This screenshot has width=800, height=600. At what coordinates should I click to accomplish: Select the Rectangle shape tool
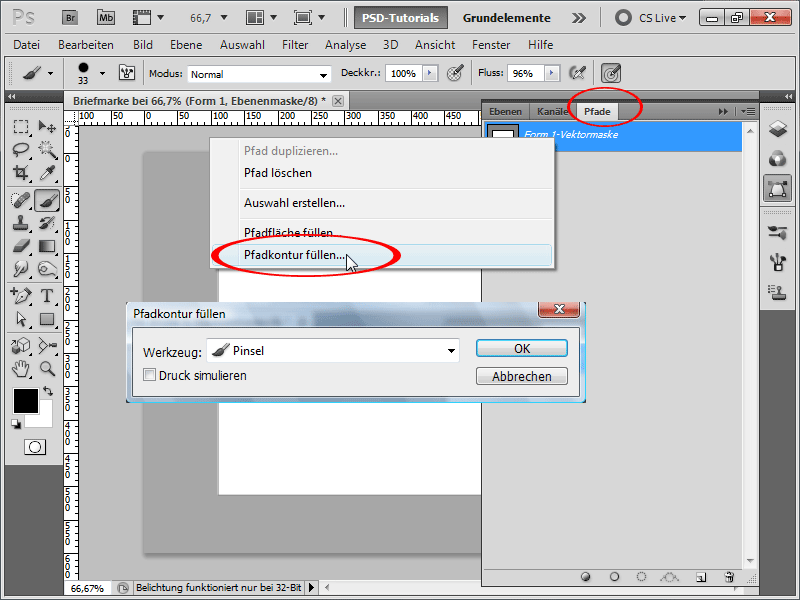[47, 319]
